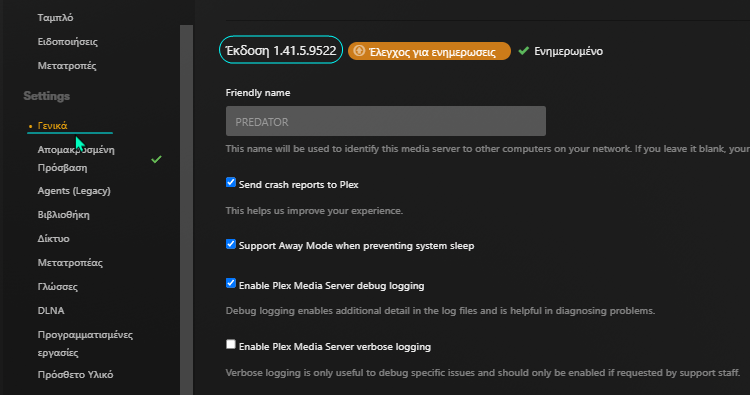This screenshot has height=395, width=750.
Task: Open DLNA settings page
Action: click(51, 310)
